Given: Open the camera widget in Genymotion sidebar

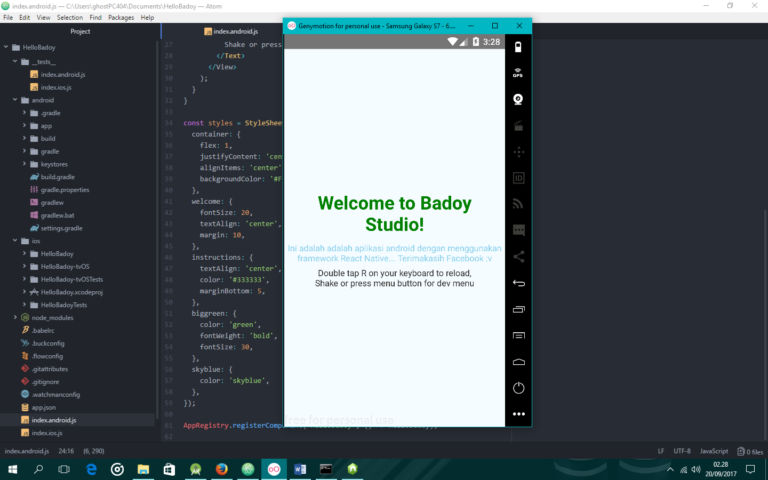Looking at the screenshot, I should point(518,99).
